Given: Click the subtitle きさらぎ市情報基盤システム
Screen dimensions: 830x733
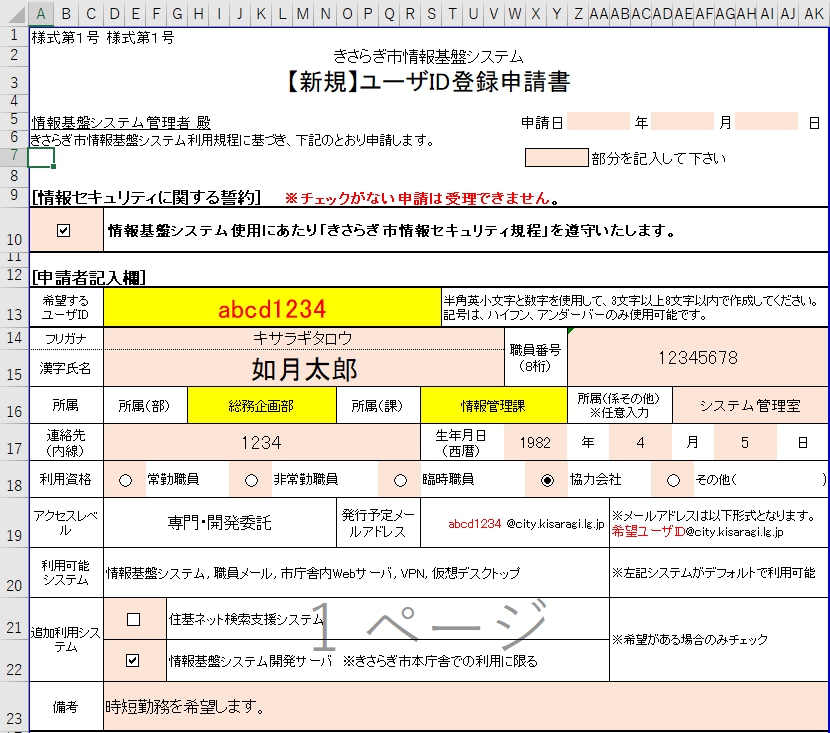Looking at the screenshot, I should [428, 56].
